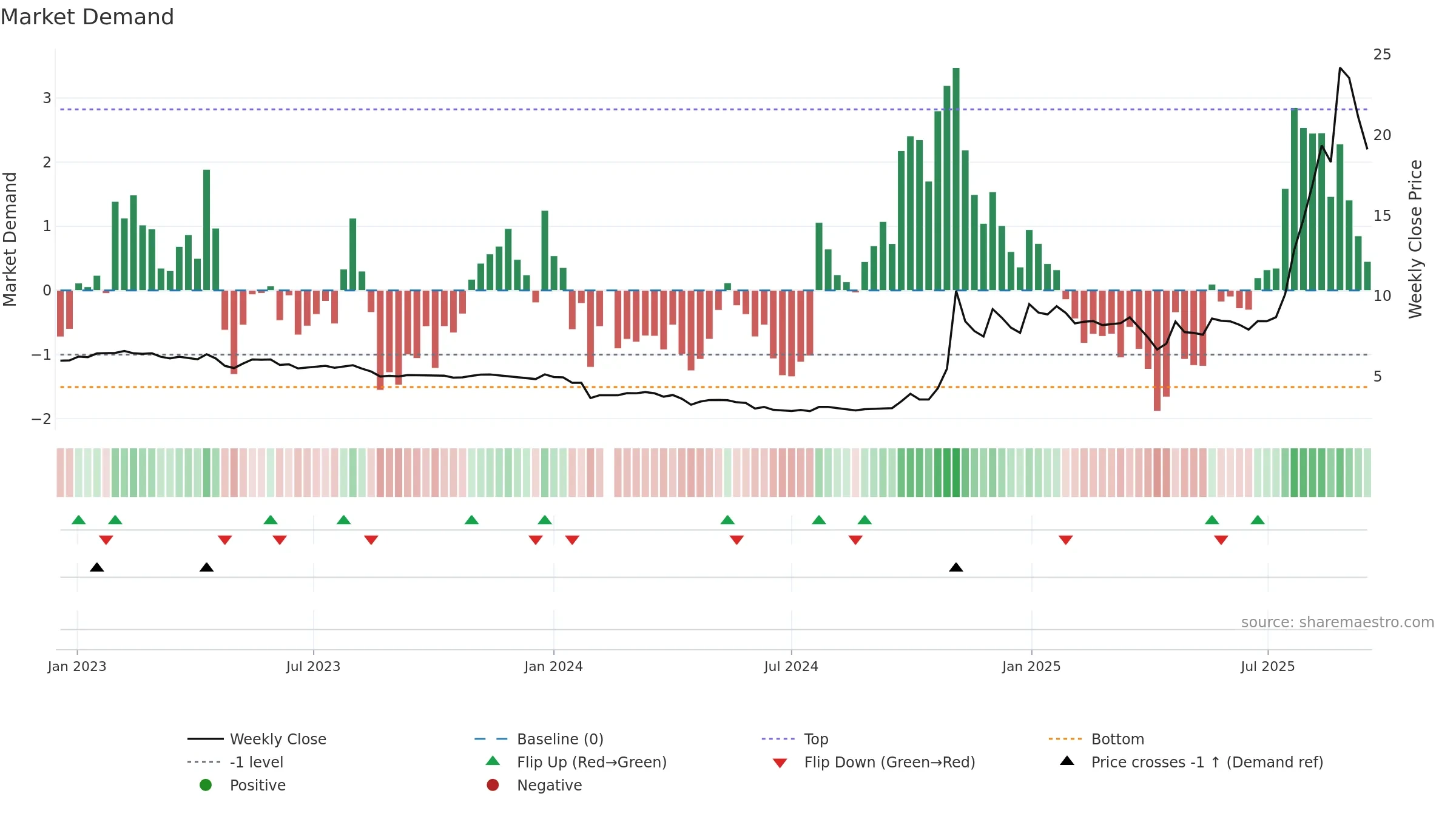Click the right axis value 25

pyautogui.click(x=1383, y=55)
